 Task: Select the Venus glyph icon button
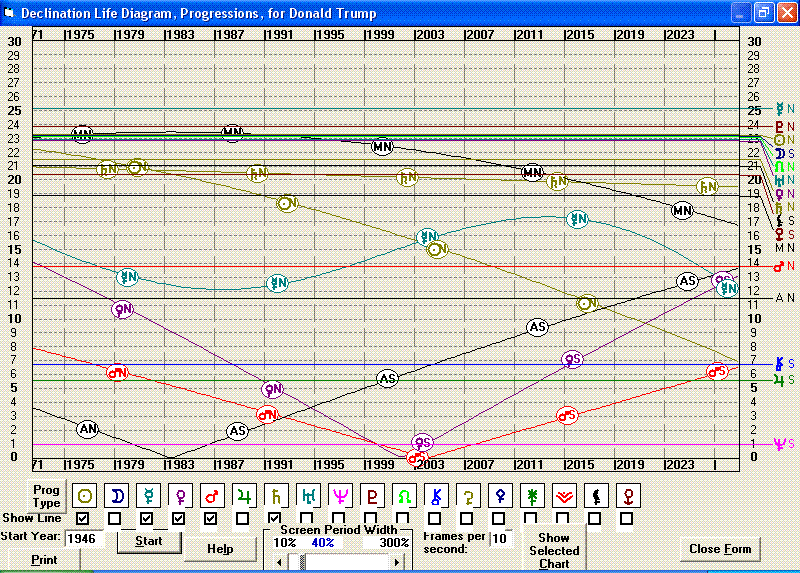tap(181, 495)
